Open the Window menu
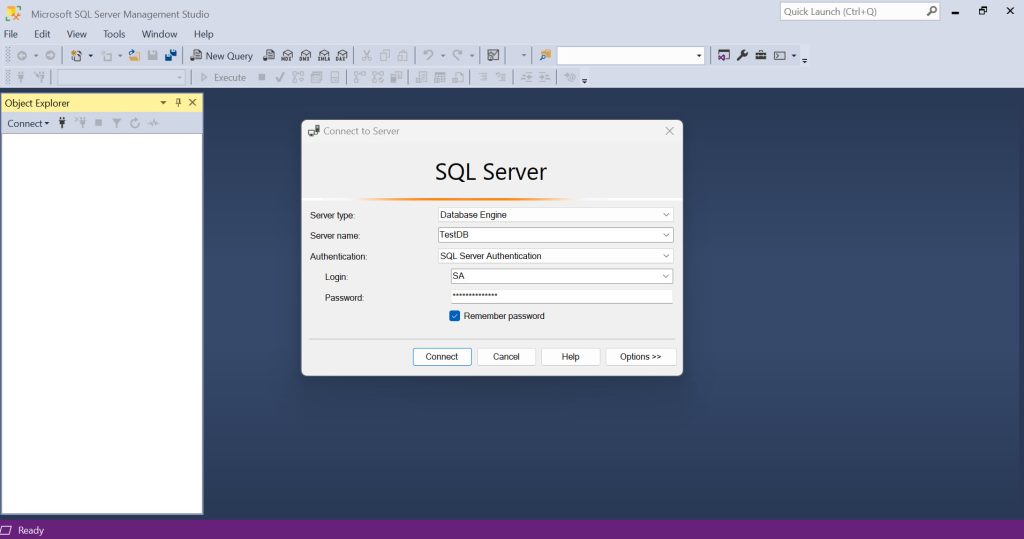 click(x=159, y=34)
